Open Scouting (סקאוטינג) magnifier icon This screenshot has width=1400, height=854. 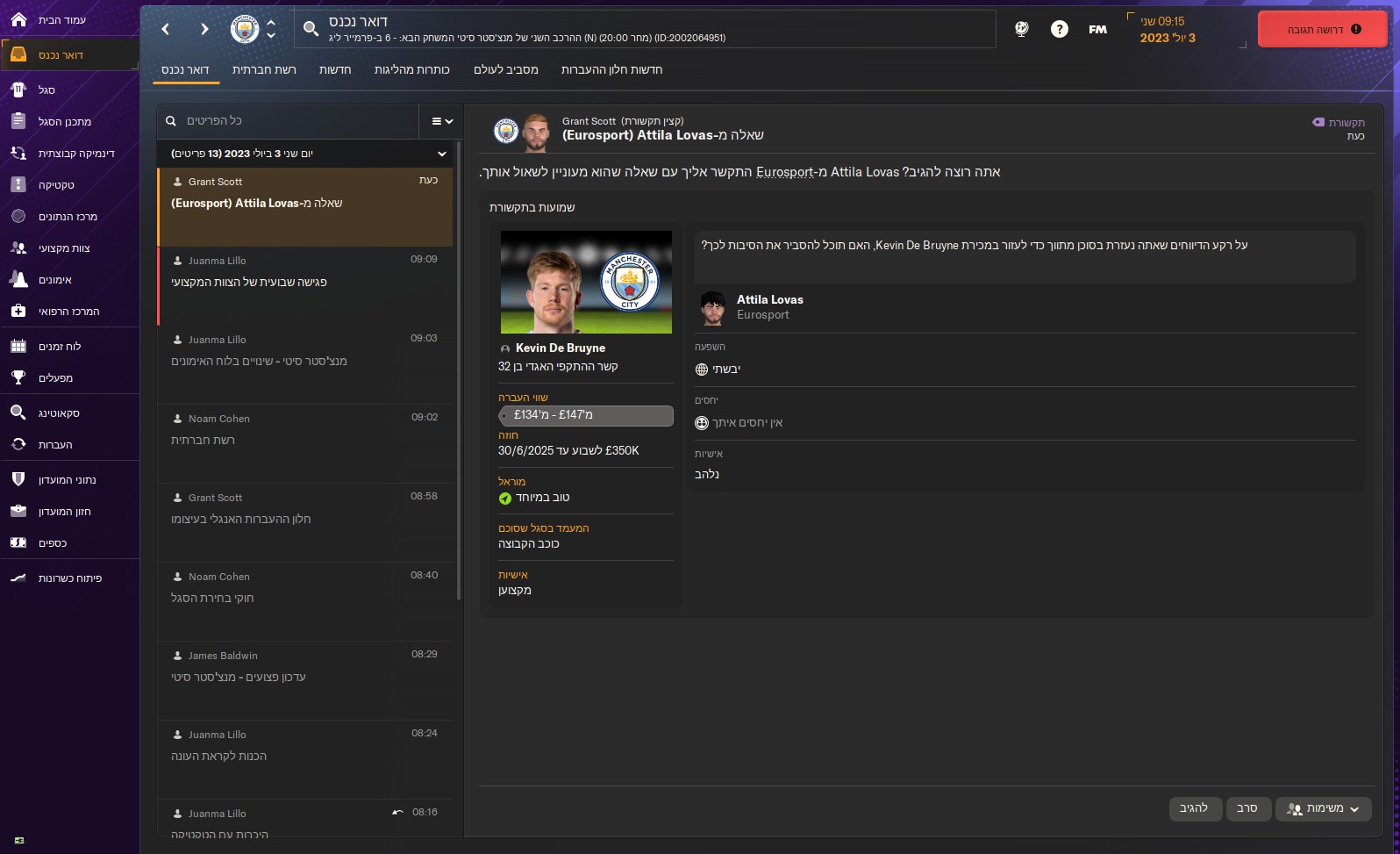tap(18, 413)
